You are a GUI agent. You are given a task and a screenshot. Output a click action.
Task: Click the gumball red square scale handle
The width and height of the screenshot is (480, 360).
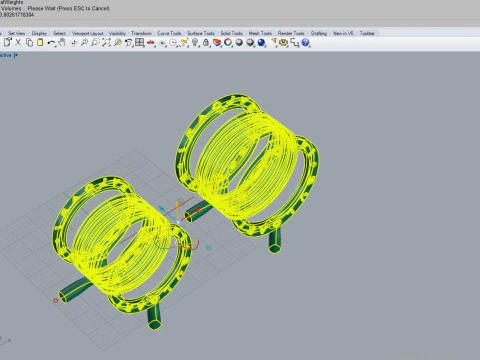[56, 300]
